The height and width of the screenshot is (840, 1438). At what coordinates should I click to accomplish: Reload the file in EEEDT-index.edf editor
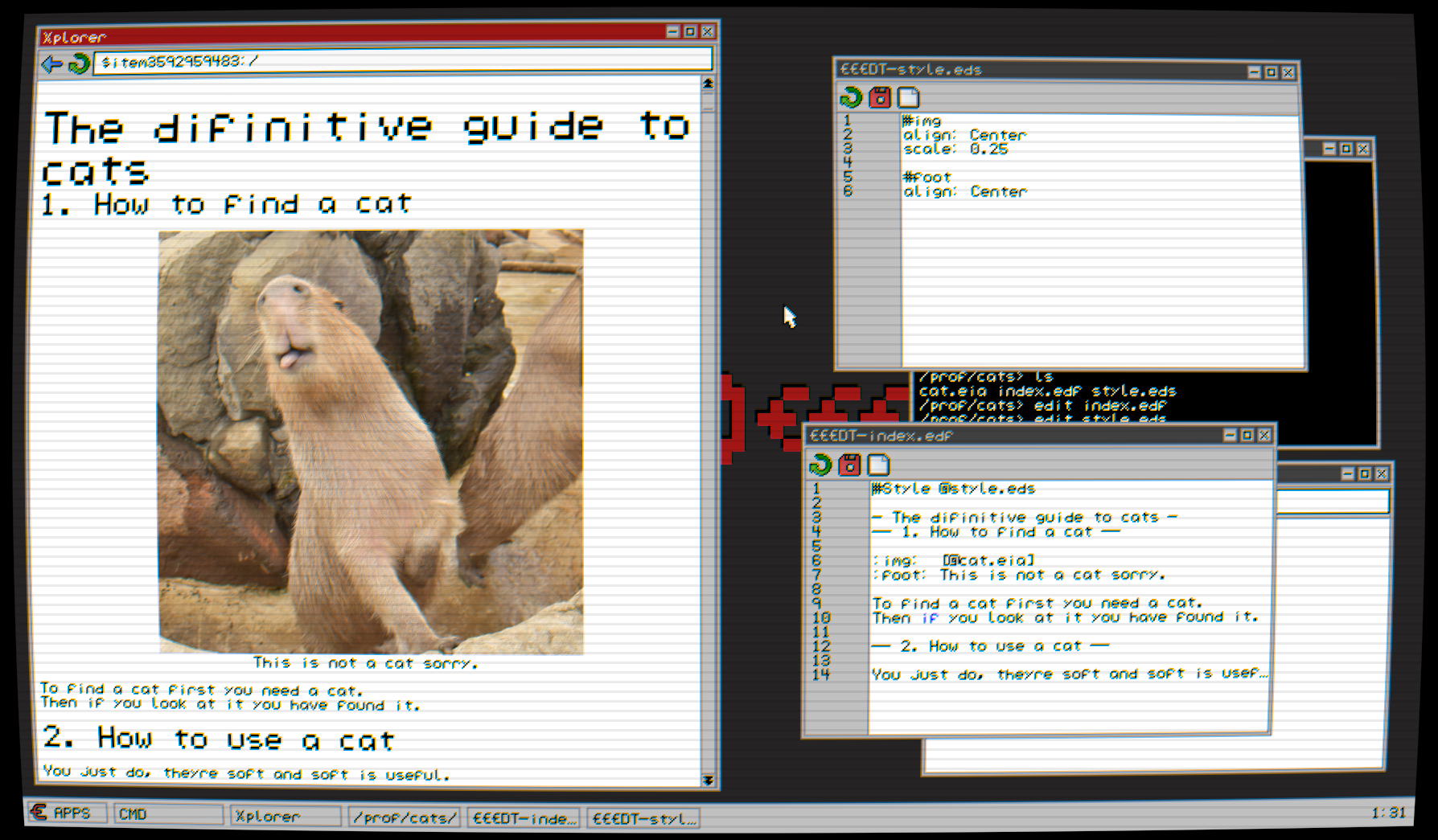[x=820, y=465]
